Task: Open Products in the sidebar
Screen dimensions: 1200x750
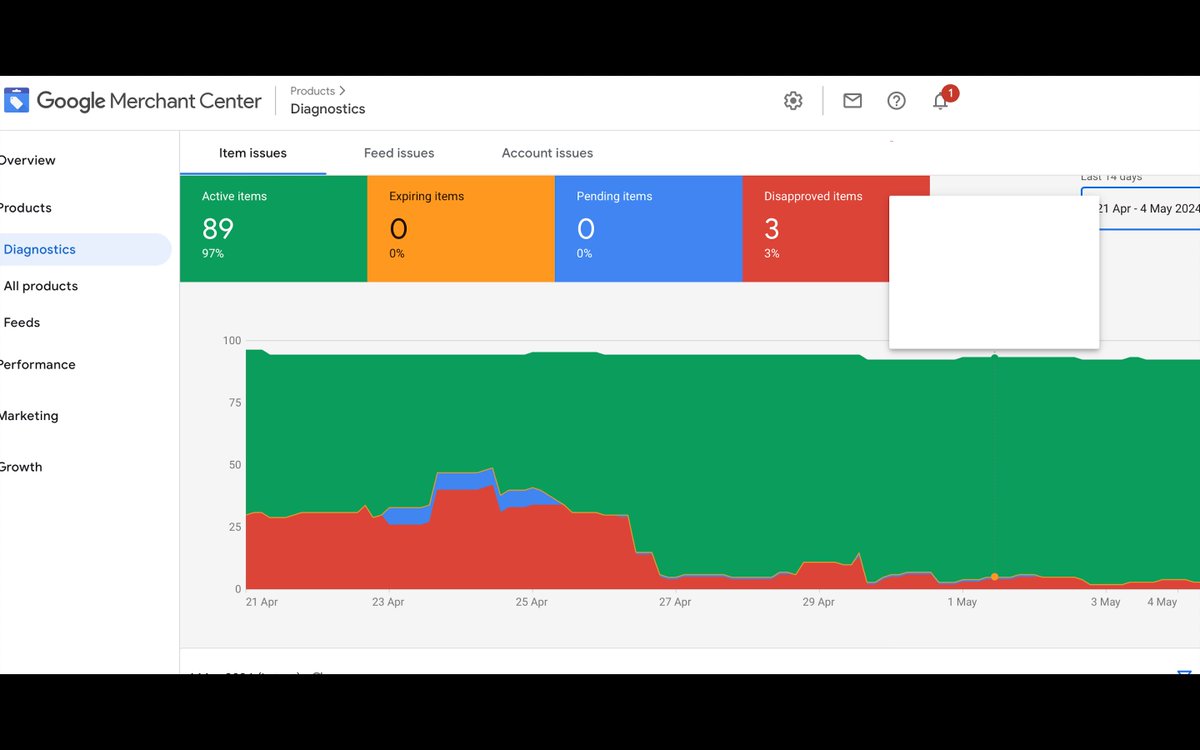Action: pyautogui.click(x=26, y=208)
